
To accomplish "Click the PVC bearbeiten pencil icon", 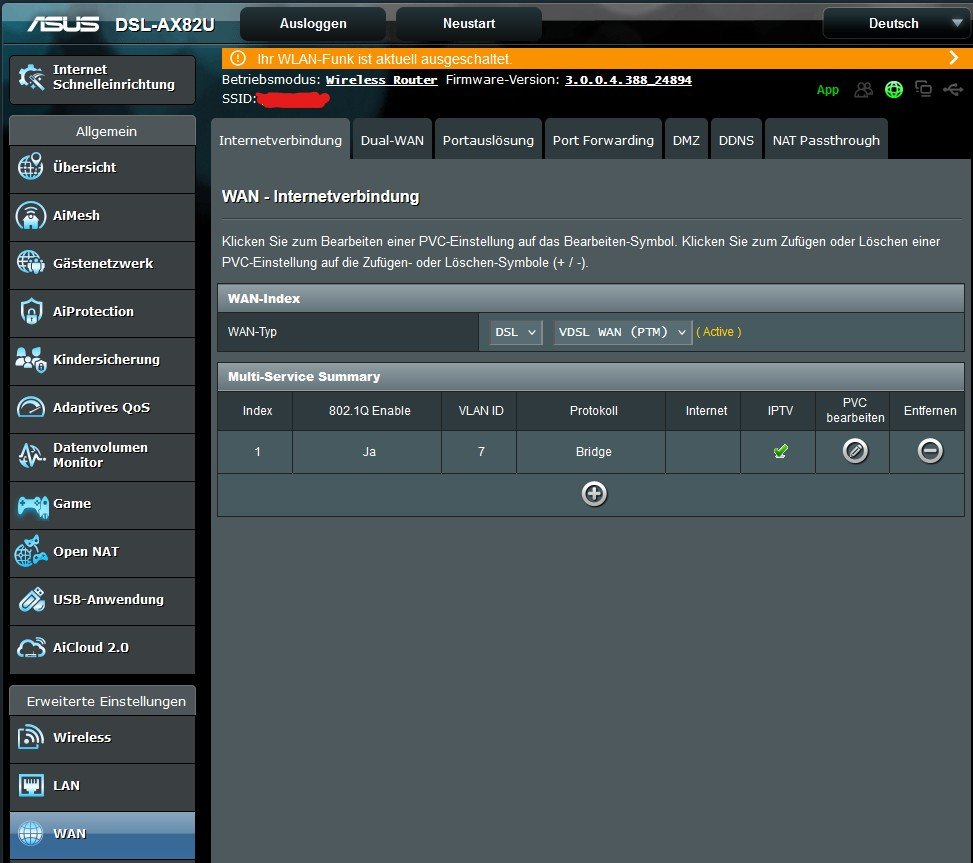I will tap(854, 451).
